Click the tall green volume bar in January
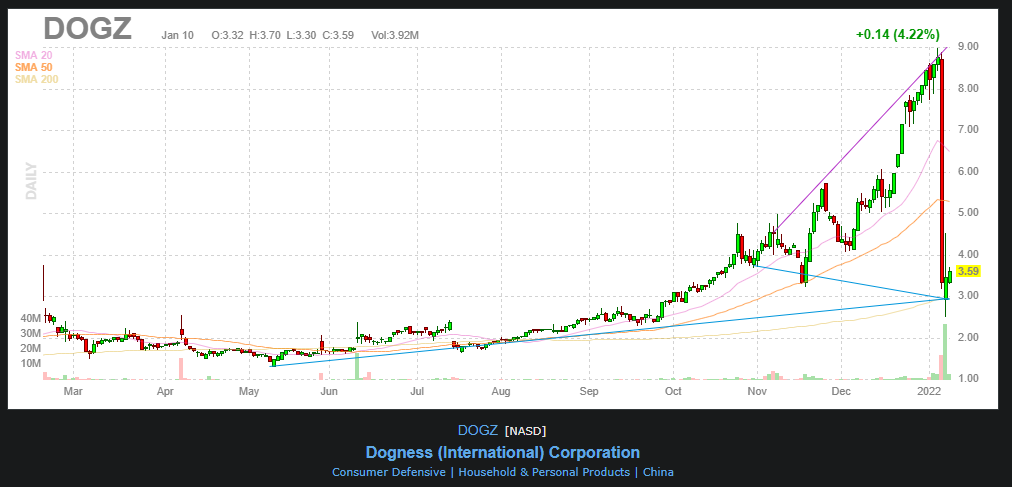The height and width of the screenshot is (487, 1012). 945,352
